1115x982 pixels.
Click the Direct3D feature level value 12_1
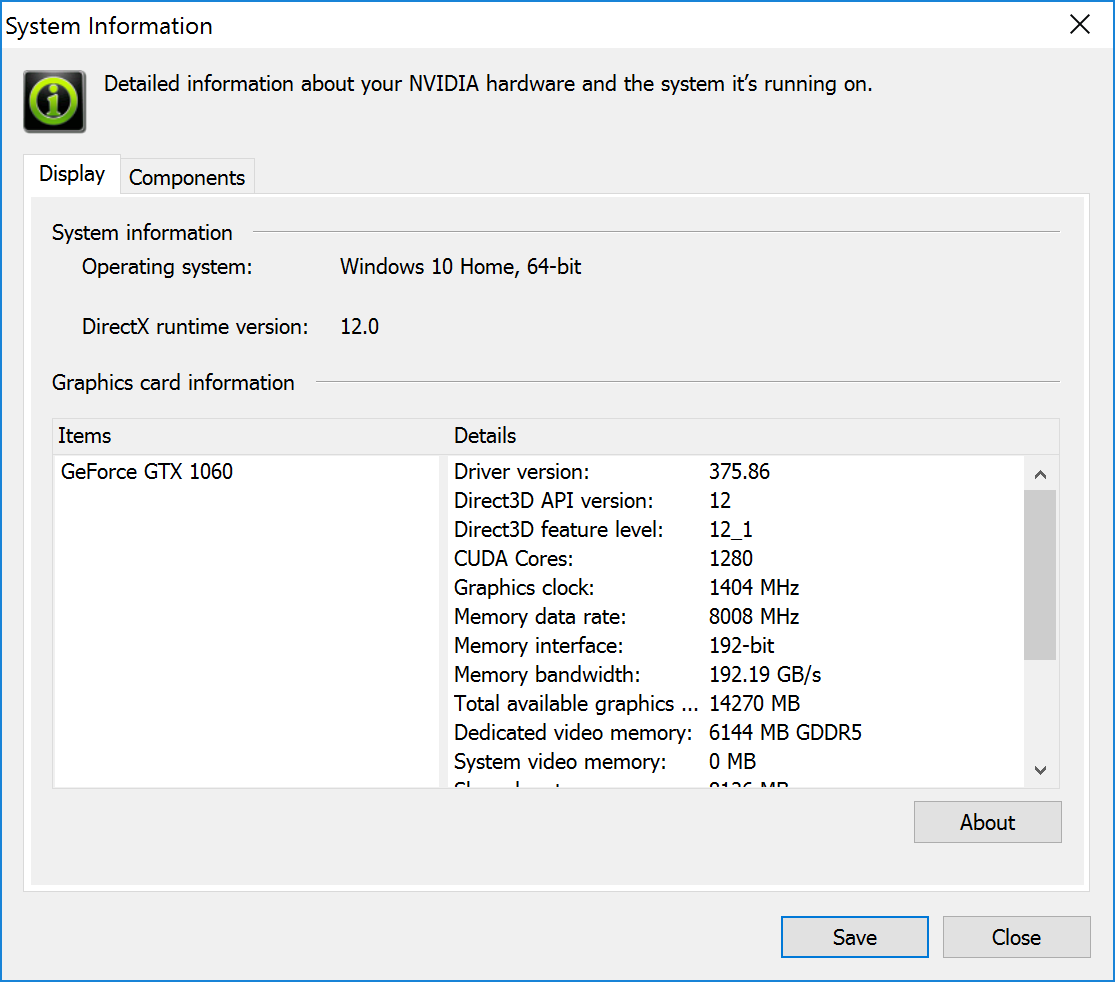[730, 530]
